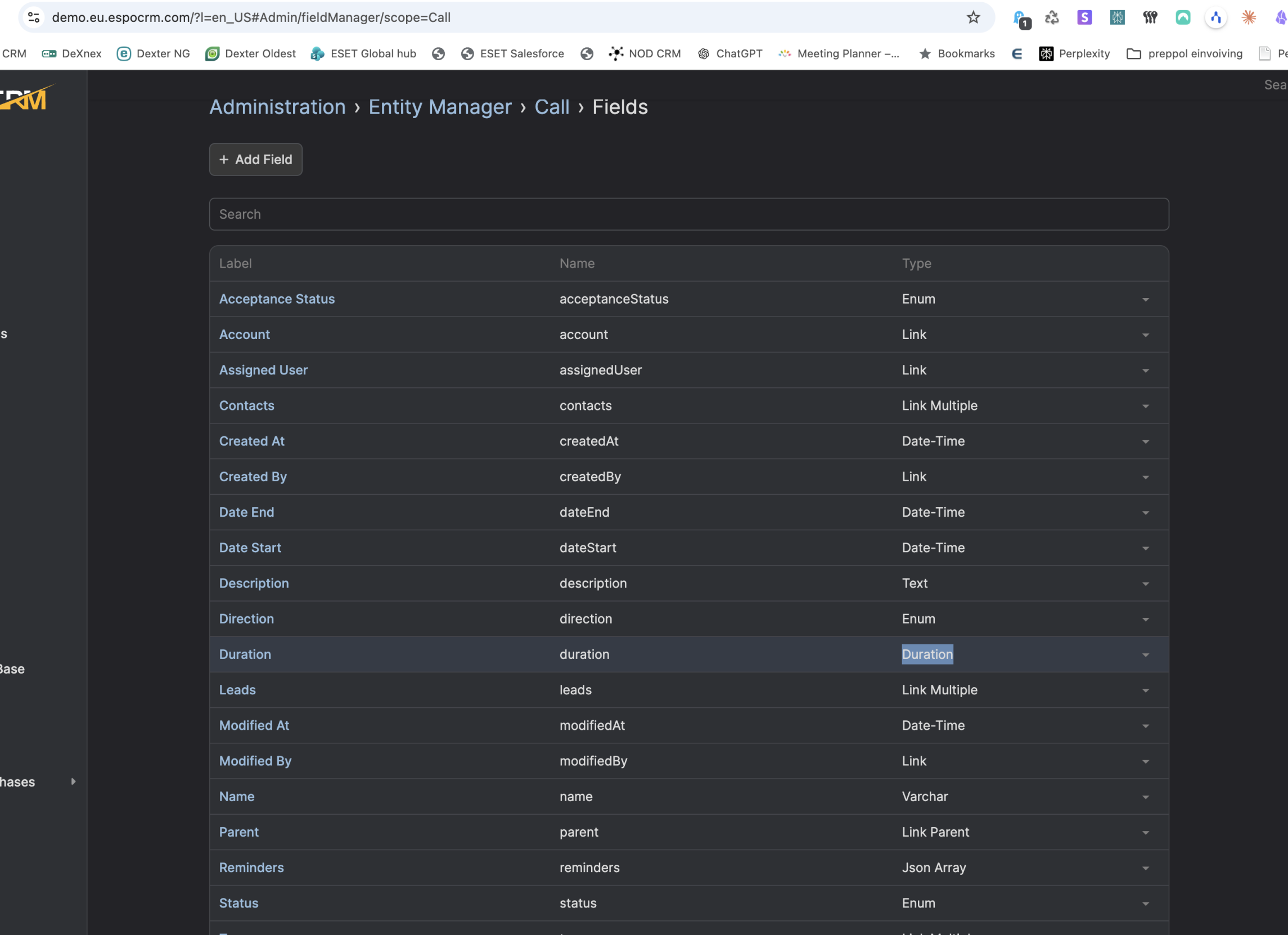Screen dimensions: 1288x935
Task: Open Direction field
Action: click(x=246, y=619)
